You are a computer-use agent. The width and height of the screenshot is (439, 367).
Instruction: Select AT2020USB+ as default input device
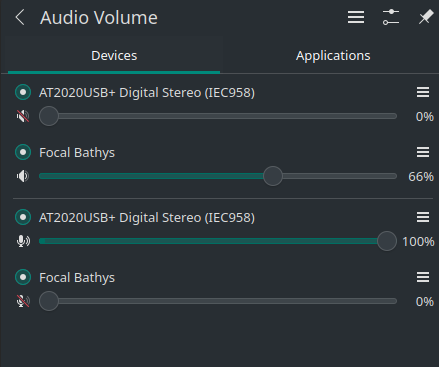point(23,217)
